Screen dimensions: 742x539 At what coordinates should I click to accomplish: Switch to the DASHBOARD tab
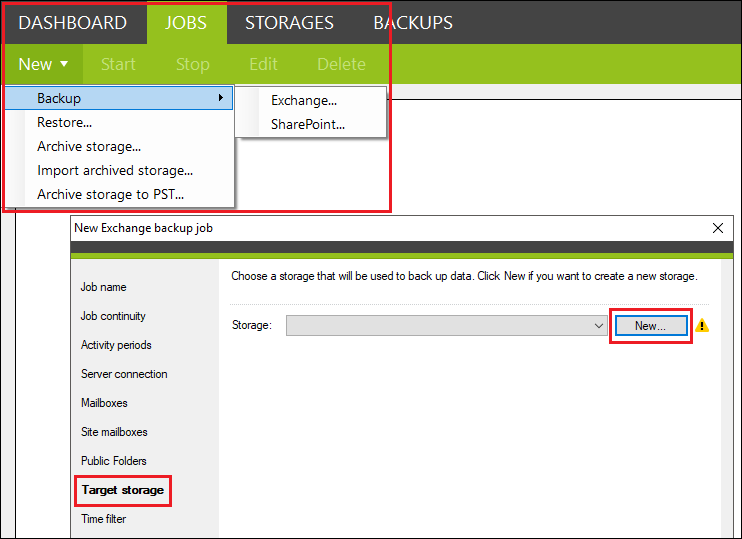(73, 23)
